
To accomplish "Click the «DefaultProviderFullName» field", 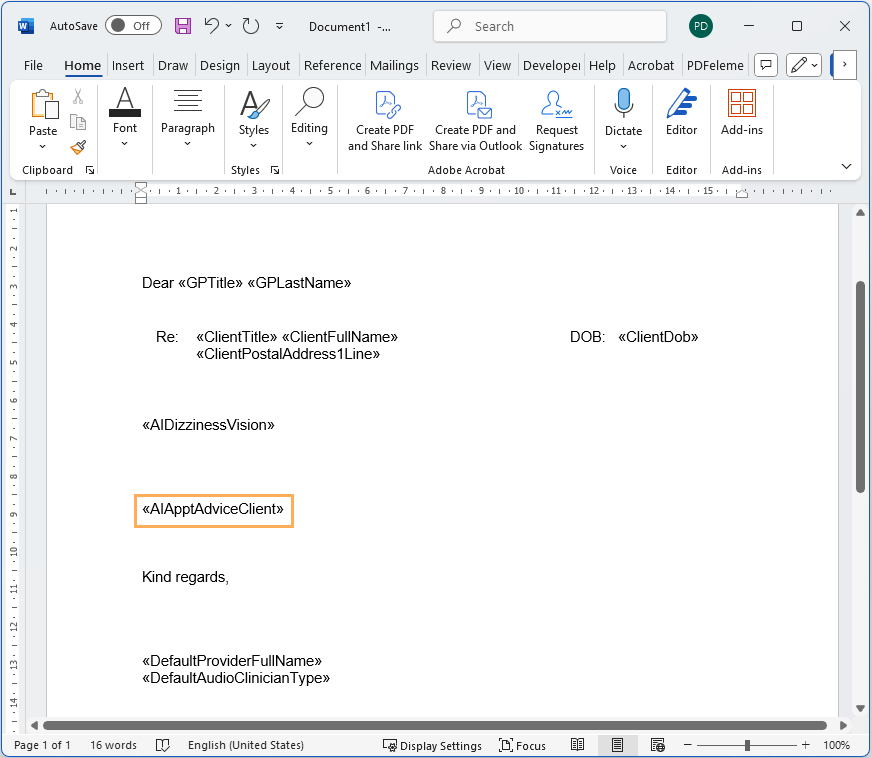I will 232,661.
